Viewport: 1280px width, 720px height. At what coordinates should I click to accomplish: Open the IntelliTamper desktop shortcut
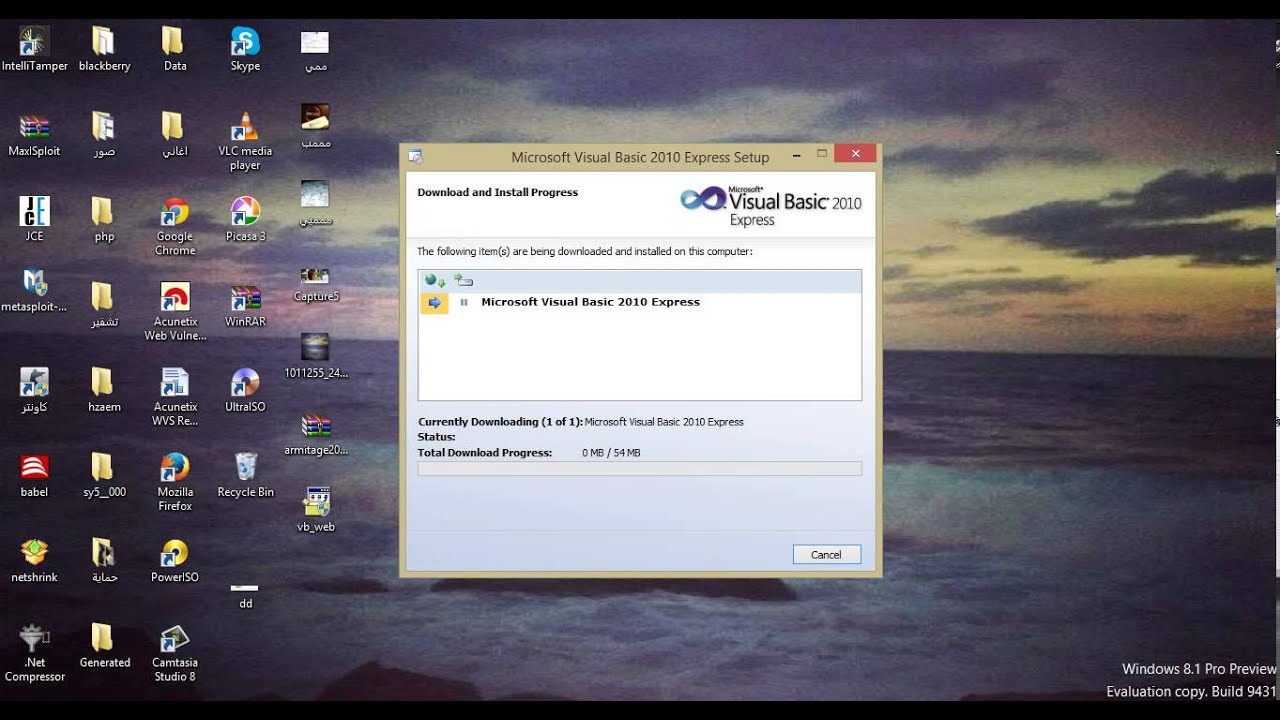coord(35,42)
